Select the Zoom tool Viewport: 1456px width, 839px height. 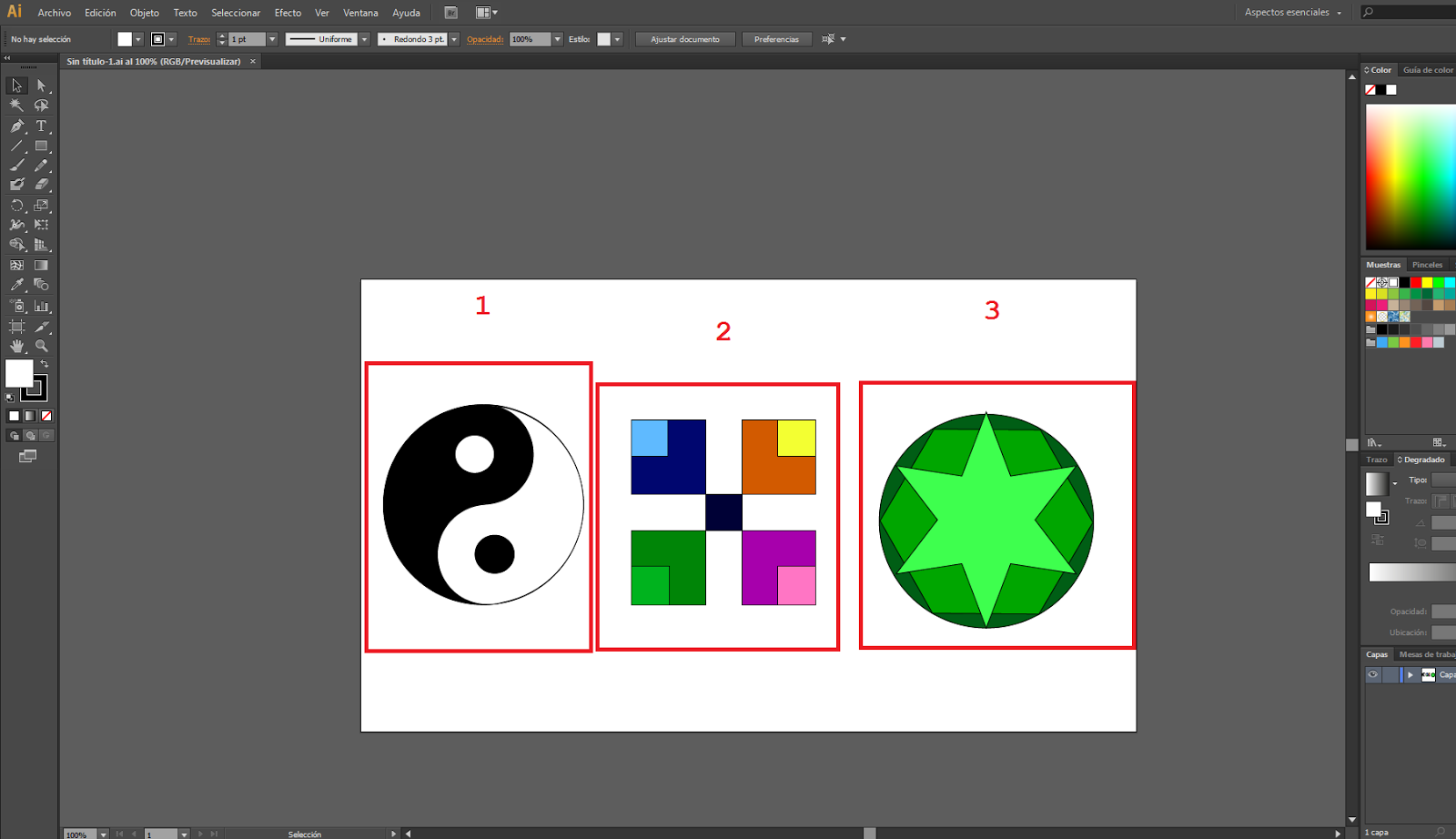coord(42,346)
